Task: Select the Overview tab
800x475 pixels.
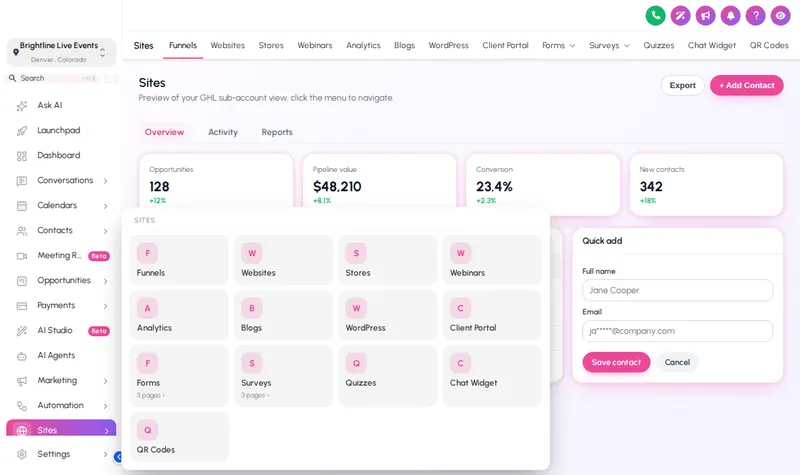Action: (x=164, y=132)
